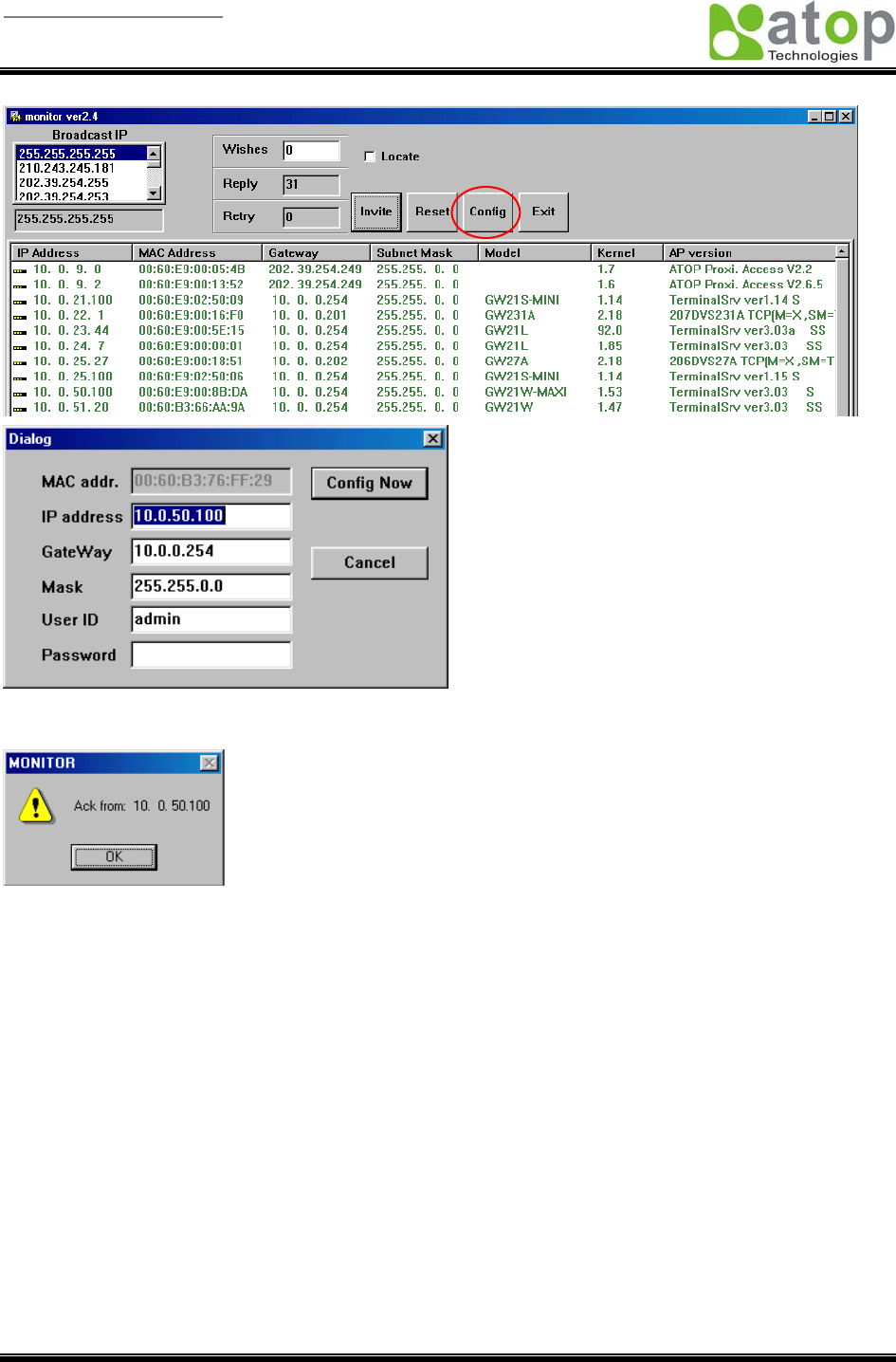Click the Reset button in monitor window

coord(432,212)
